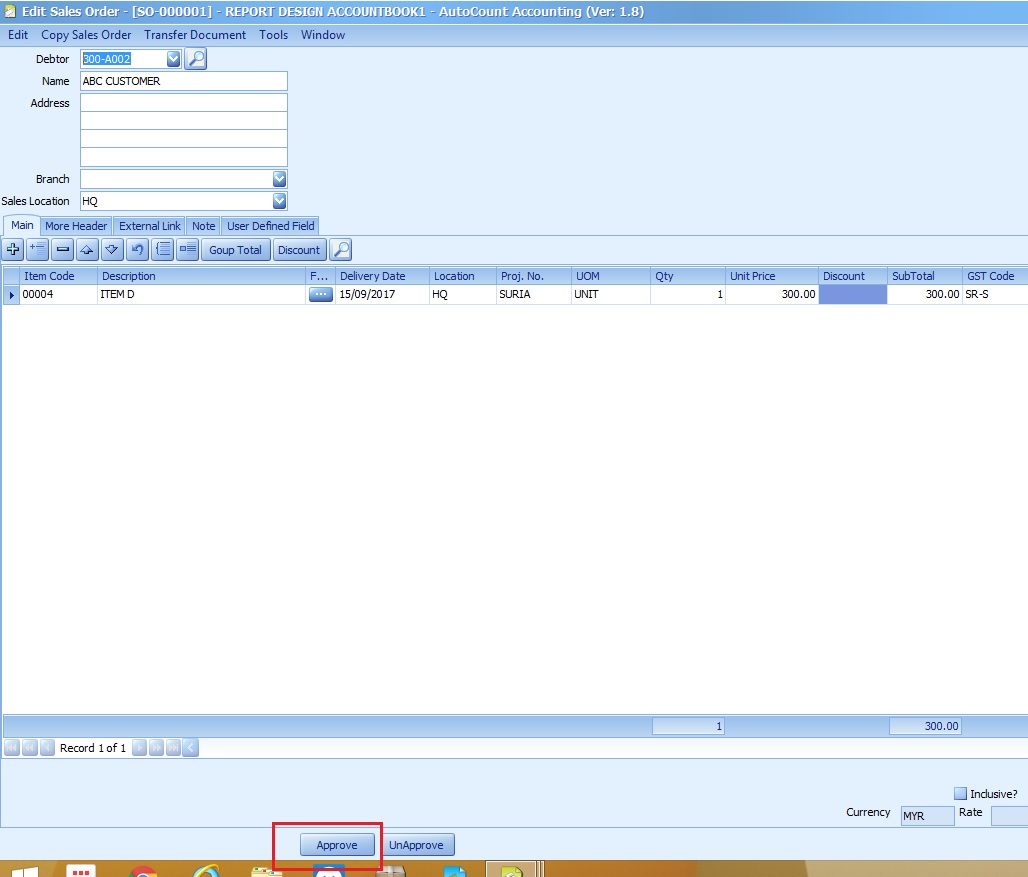Image resolution: width=1028 pixels, height=877 pixels.
Task: Click the Goup Total button
Action: [236, 250]
